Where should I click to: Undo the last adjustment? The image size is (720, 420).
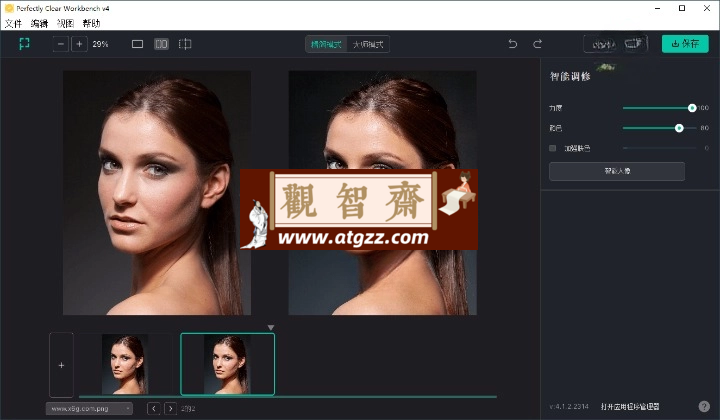click(x=513, y=44)
